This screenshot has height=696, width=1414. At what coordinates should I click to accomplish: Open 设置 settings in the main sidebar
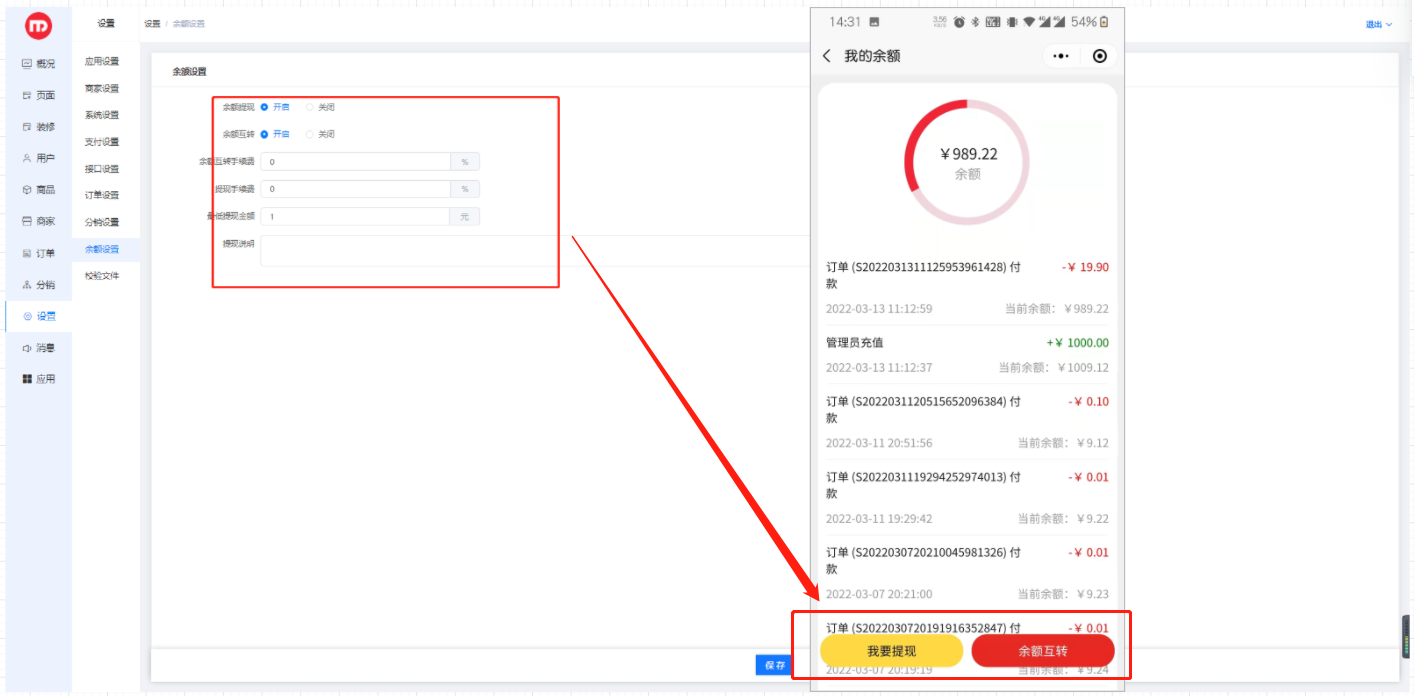click(39, 316)
